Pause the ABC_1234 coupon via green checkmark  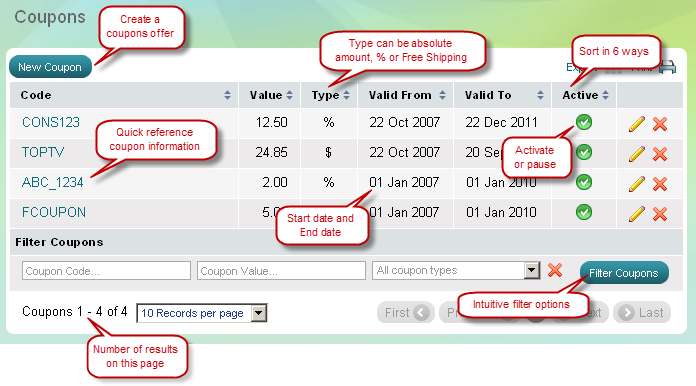pyautogui.click(x=584, y=182)
